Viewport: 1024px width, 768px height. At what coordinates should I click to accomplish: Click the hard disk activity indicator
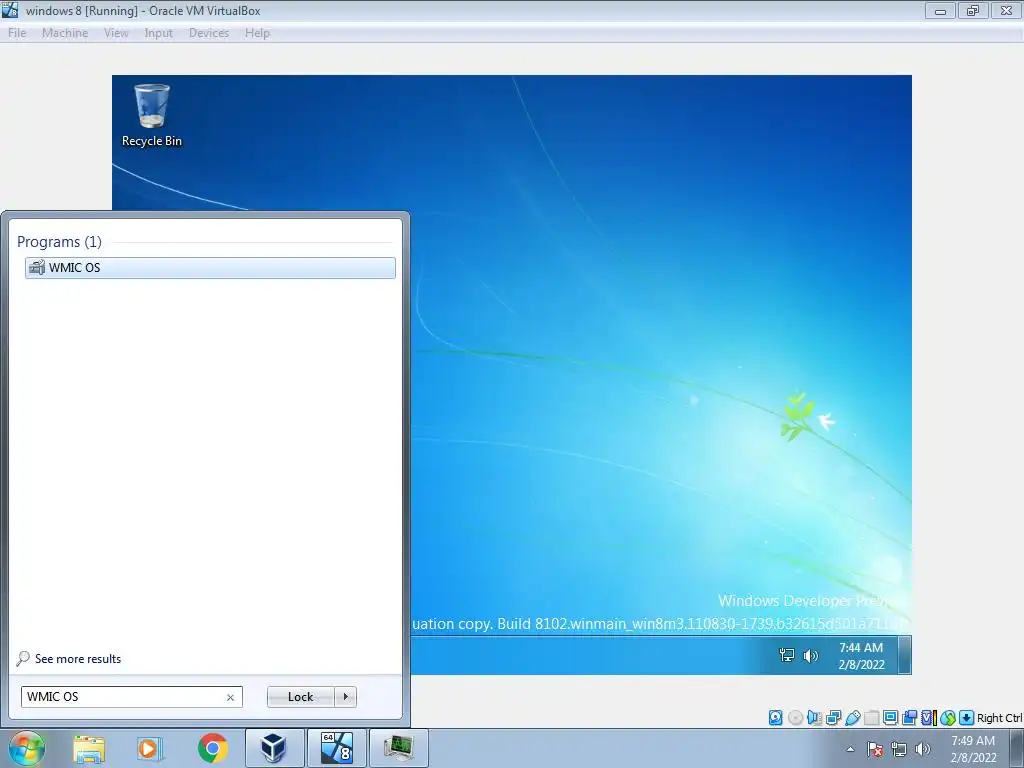[775, 718]
